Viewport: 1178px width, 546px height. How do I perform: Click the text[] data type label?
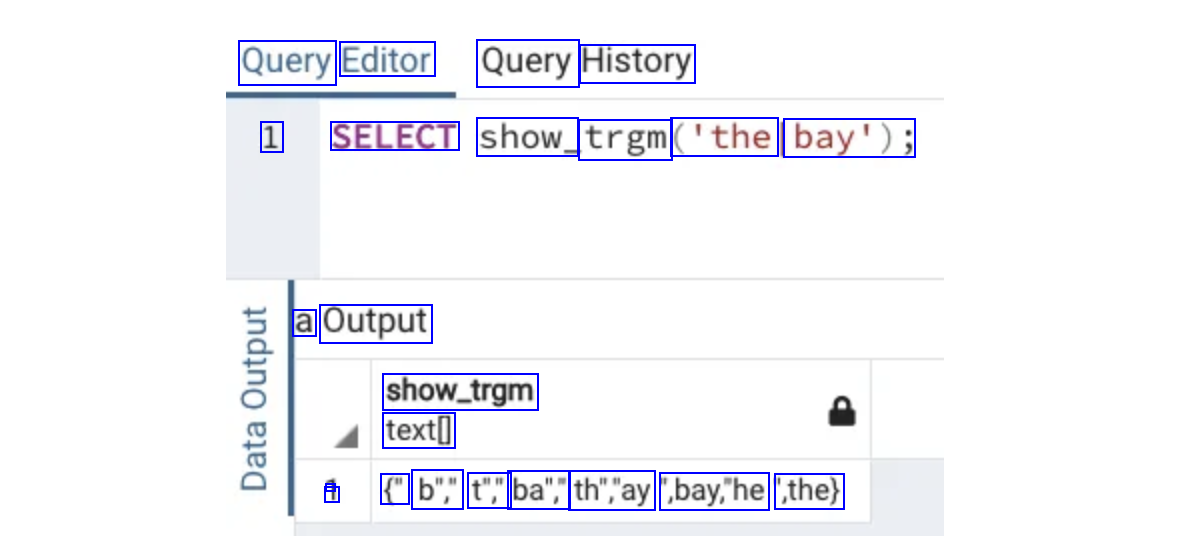pyautogui.click(x=419, y=431)
